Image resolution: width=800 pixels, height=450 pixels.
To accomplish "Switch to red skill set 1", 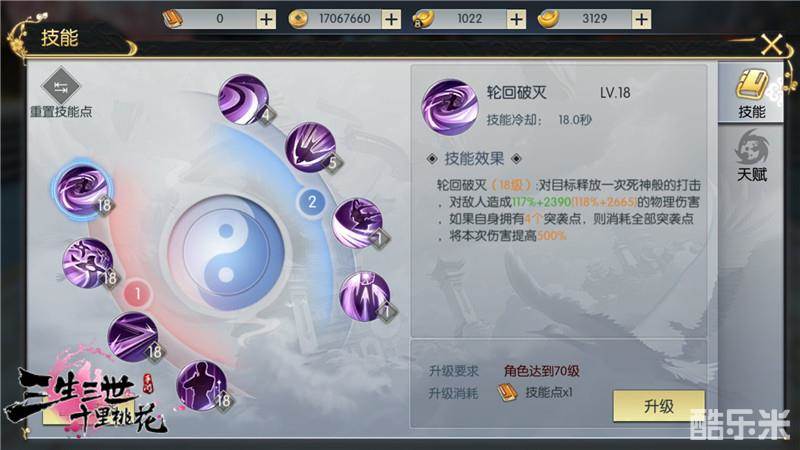I will (x=137, y=294).
